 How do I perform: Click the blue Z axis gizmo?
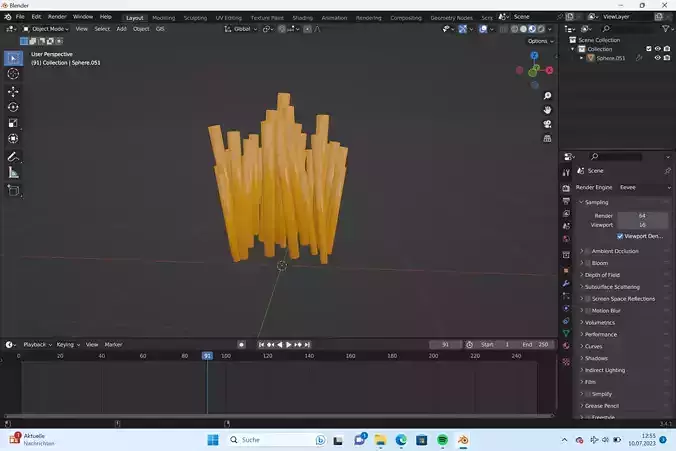[x=535, y=56]
